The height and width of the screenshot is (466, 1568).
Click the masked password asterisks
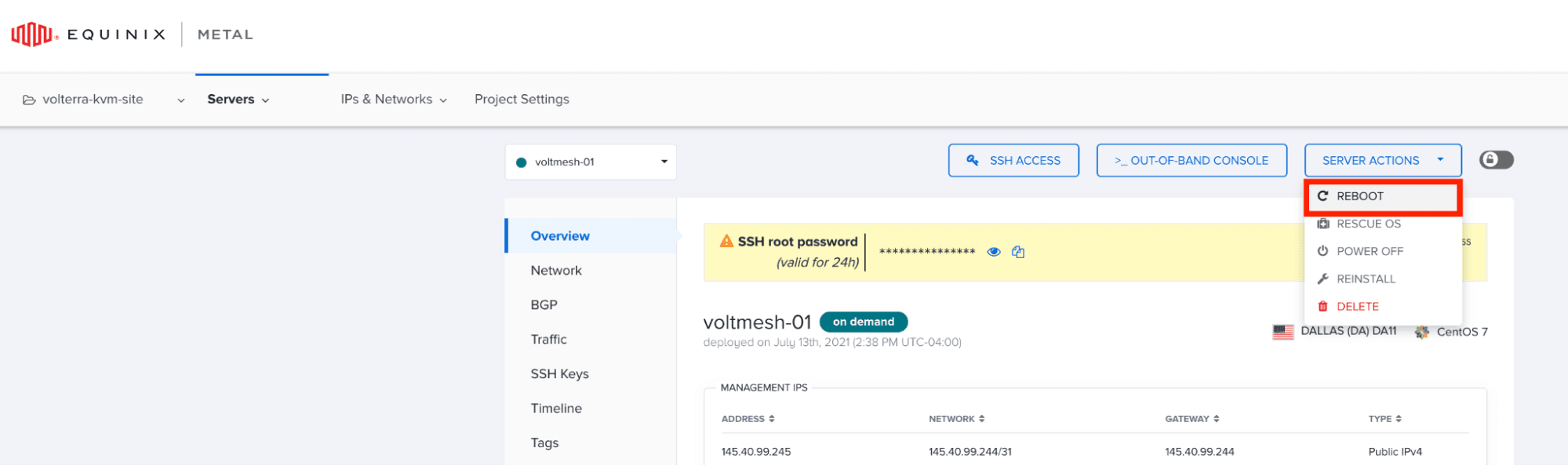pyautogui.click(x=927, y=252)
